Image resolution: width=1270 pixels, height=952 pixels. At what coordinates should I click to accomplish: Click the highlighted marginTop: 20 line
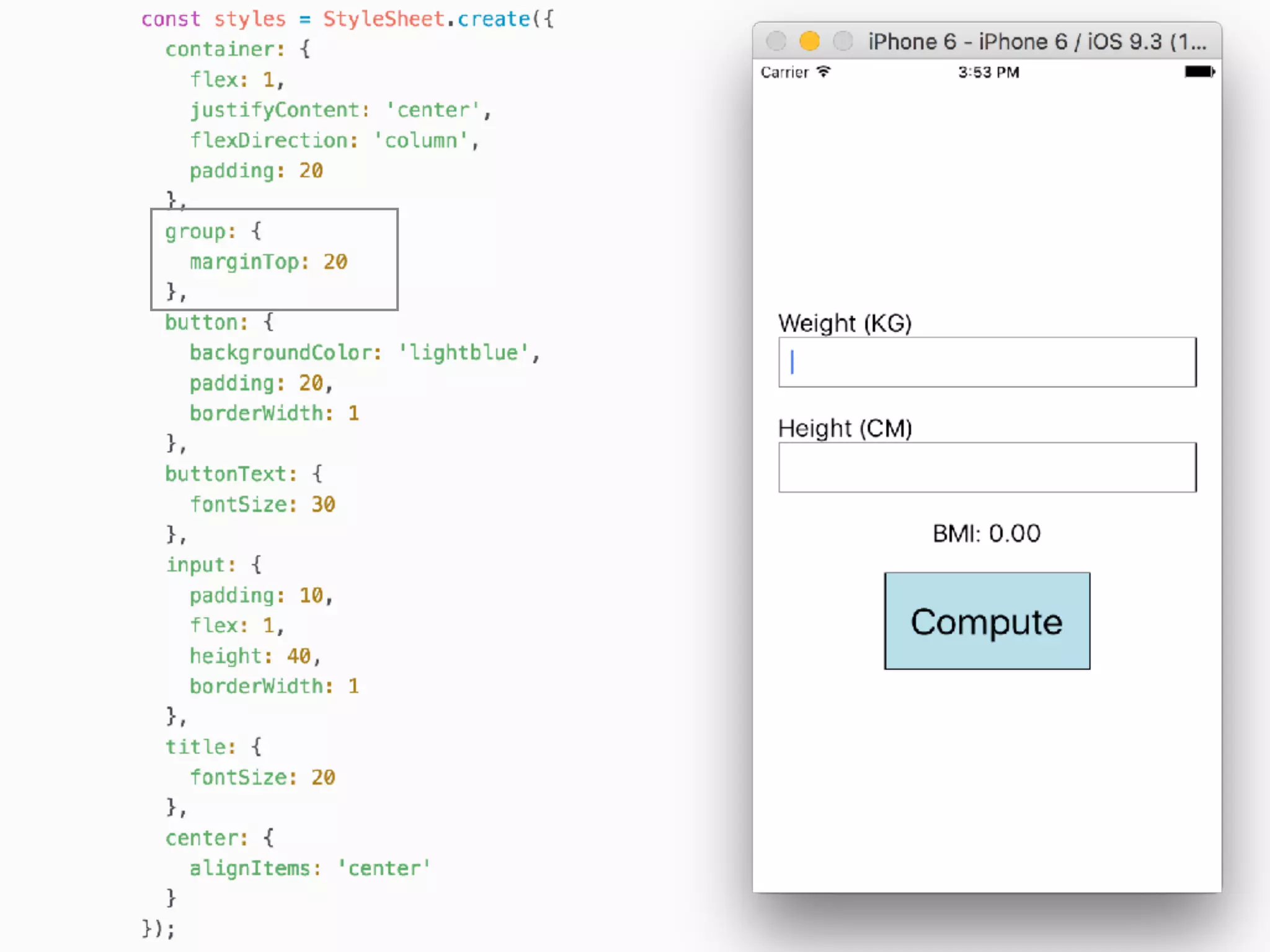tap(268, 262)
